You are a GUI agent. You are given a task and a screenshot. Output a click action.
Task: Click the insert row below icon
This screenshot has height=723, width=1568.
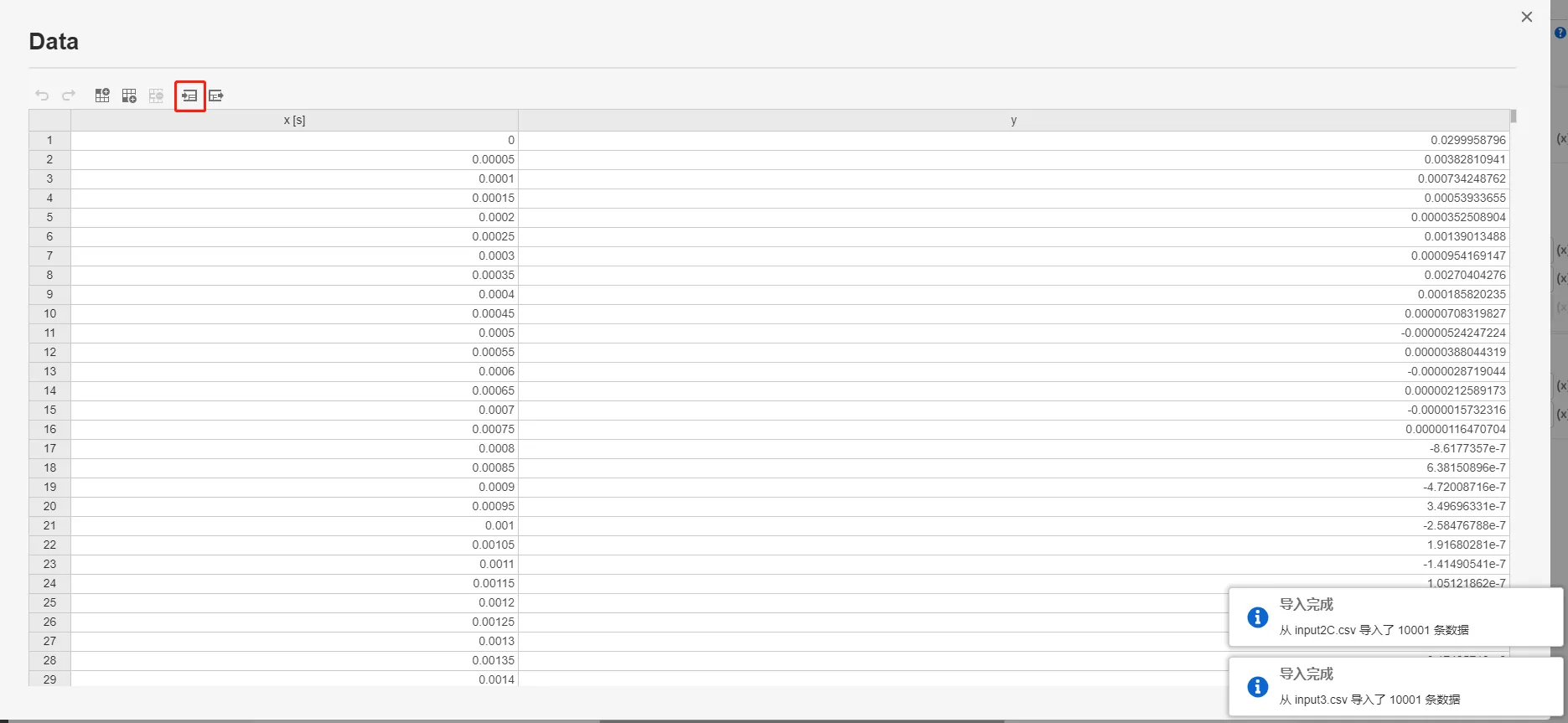coord(129,96)
